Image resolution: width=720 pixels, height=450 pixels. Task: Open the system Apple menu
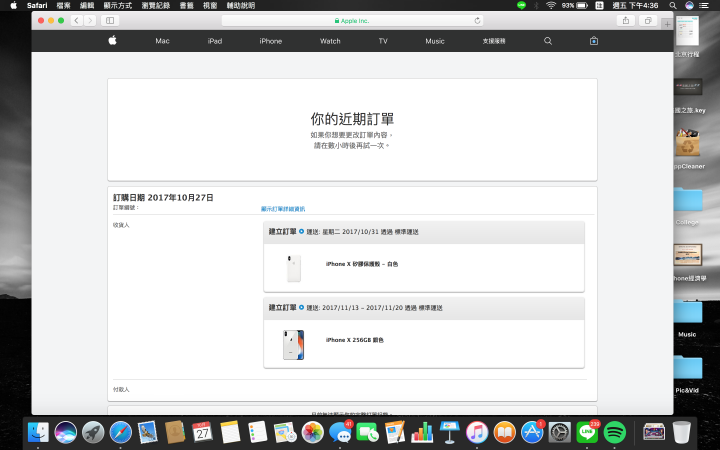(x=14, y=6)
